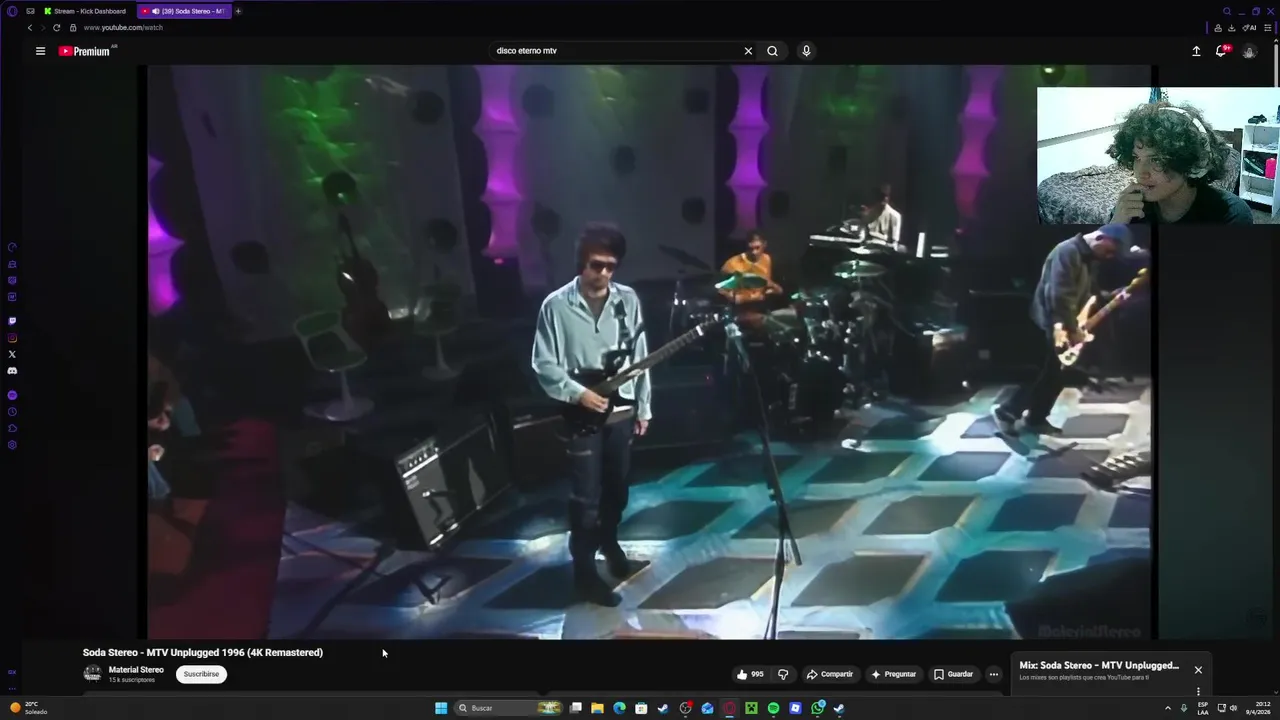1280x720 pixels.
Task: Open Opera sidebar settings gear
Action: coord(12,445)
